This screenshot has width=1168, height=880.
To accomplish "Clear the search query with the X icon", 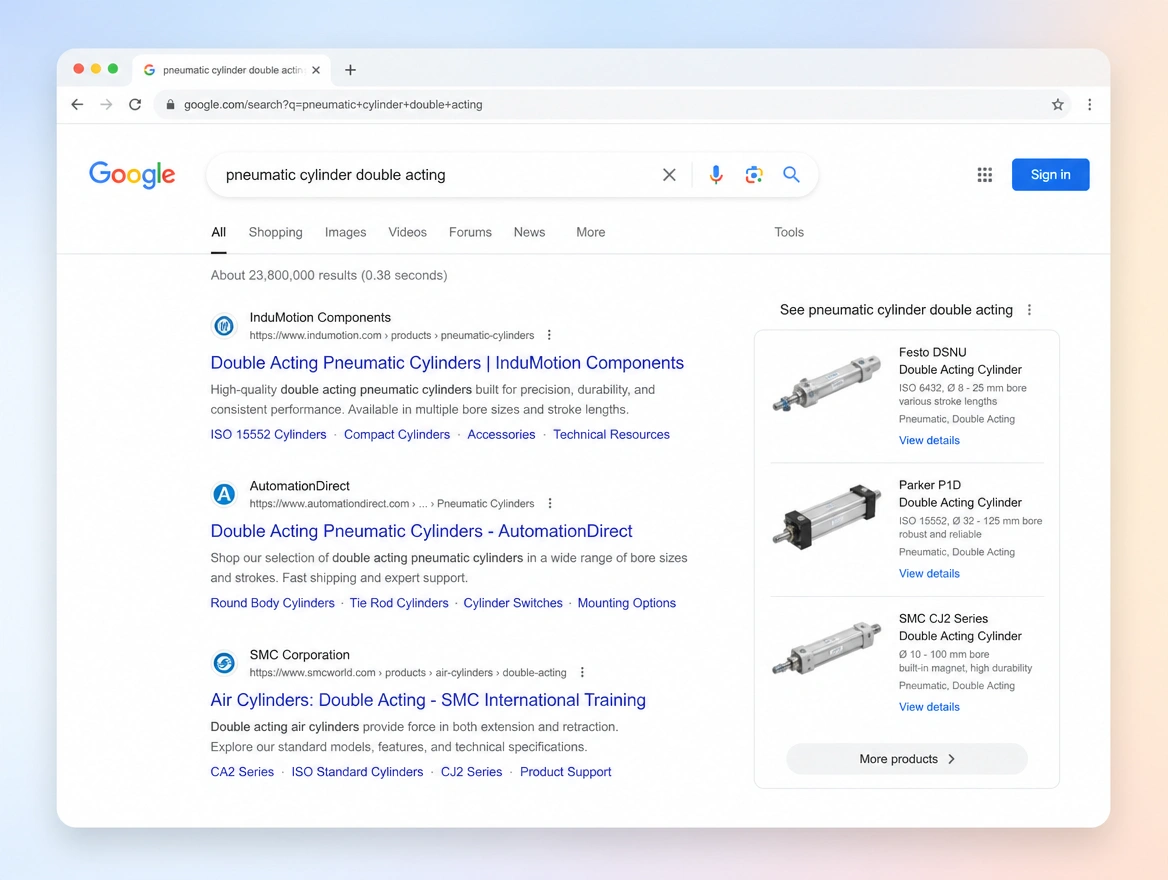I will point(669,174).
